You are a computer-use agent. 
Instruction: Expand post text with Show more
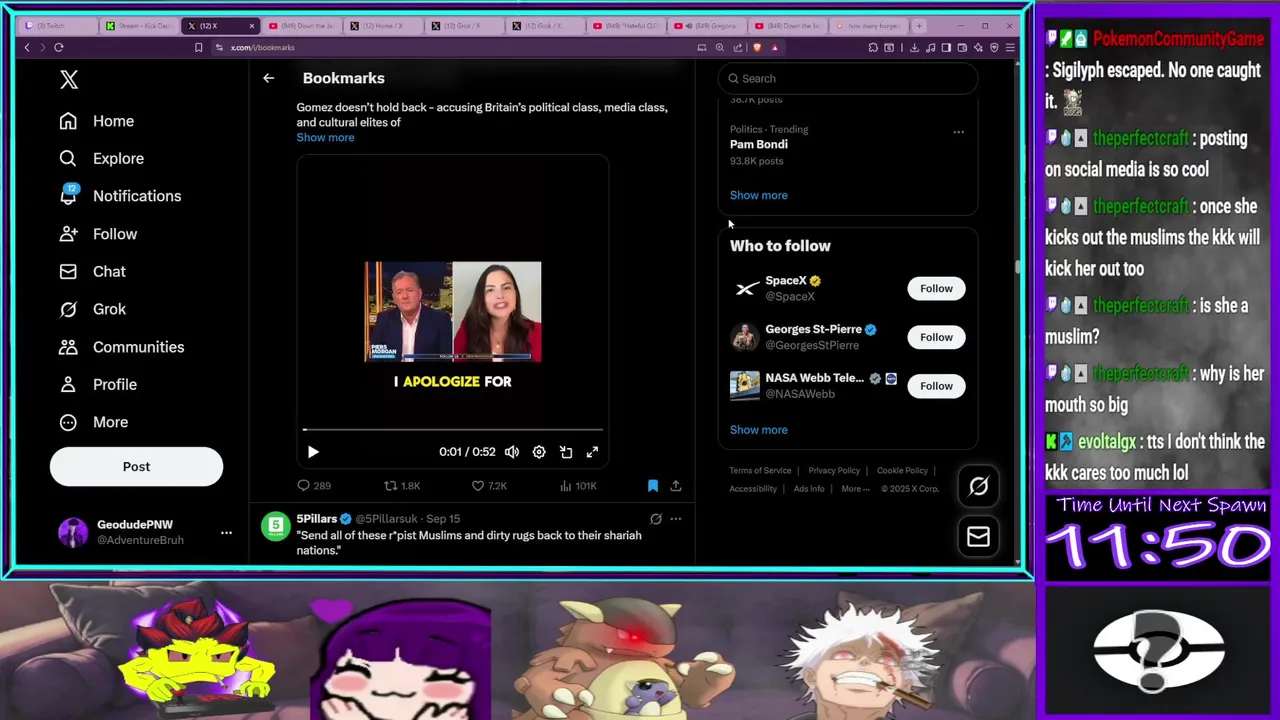pos(325,137)
